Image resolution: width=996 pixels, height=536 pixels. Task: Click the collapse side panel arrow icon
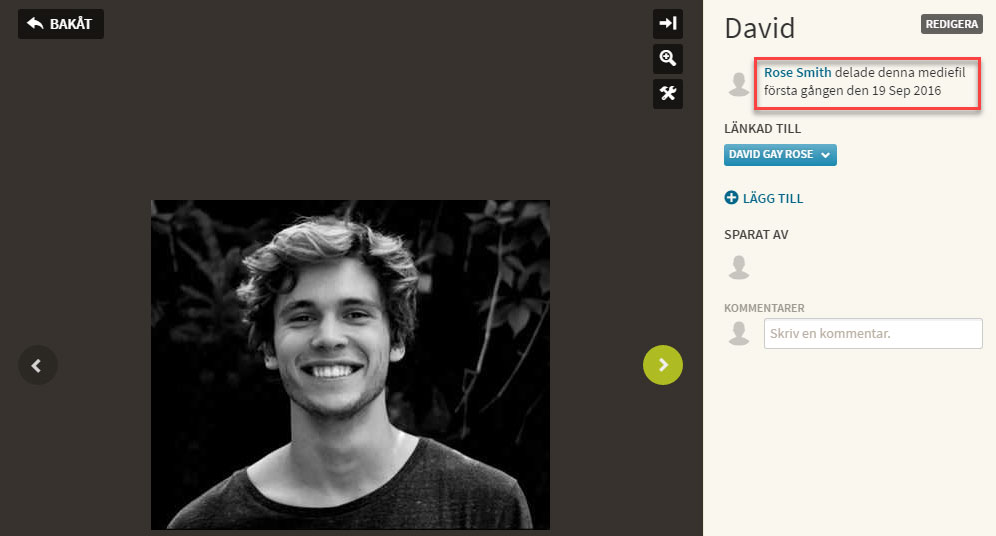click(x=668, y=23)
